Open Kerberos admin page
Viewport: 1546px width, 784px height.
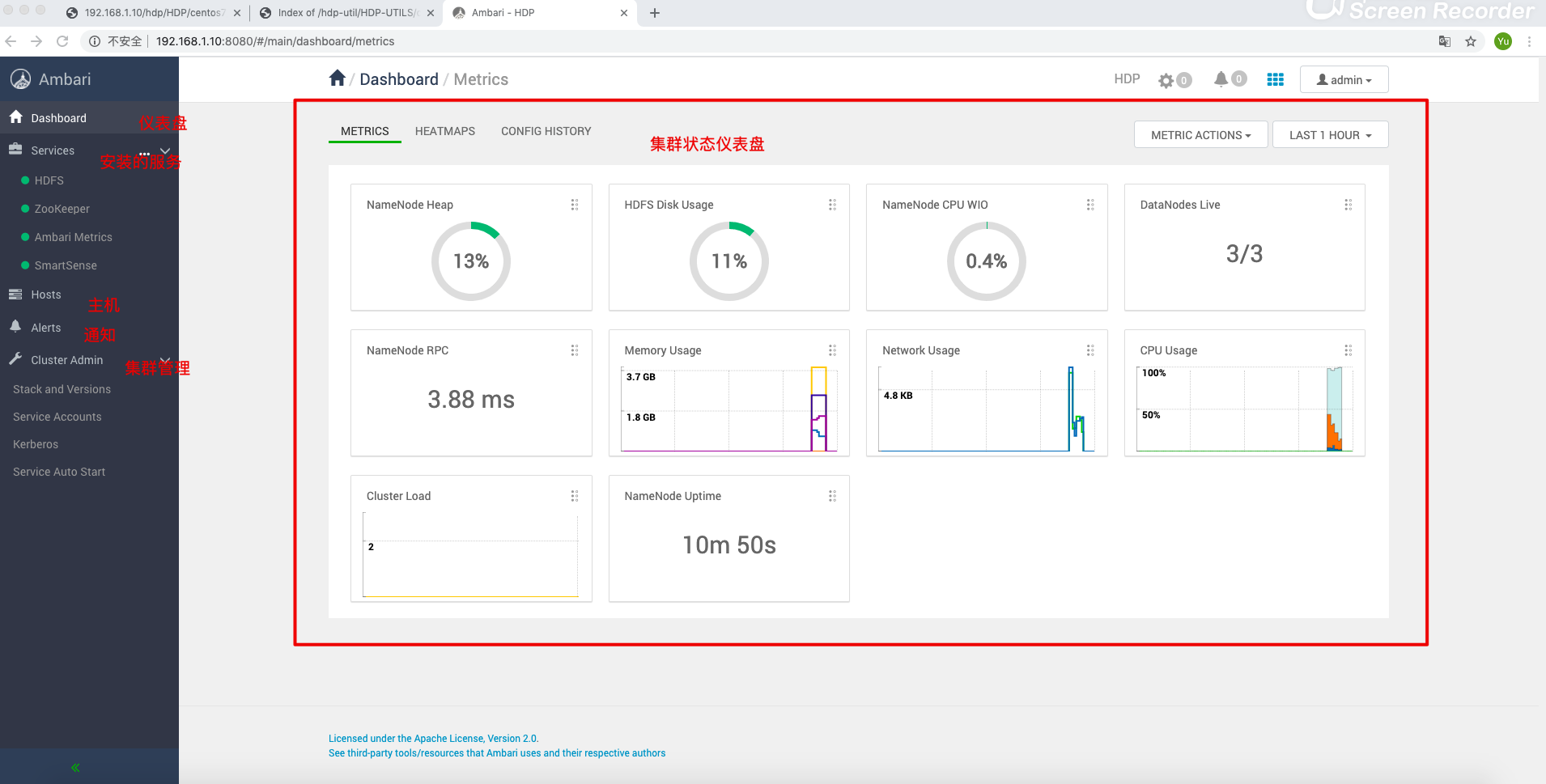pos(36,444)
